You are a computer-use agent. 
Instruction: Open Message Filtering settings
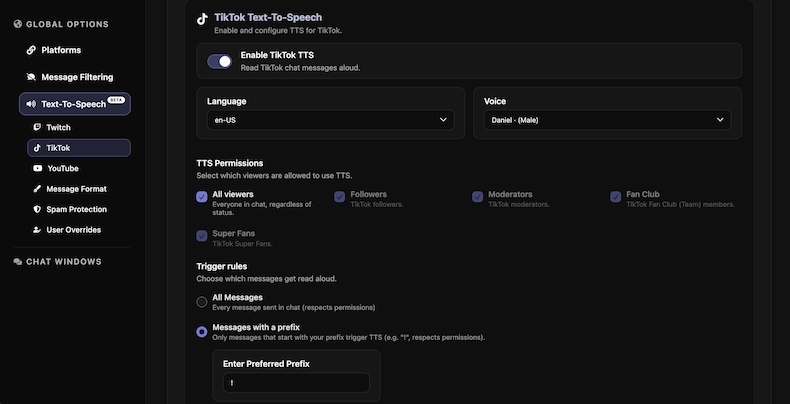(77, 77)
